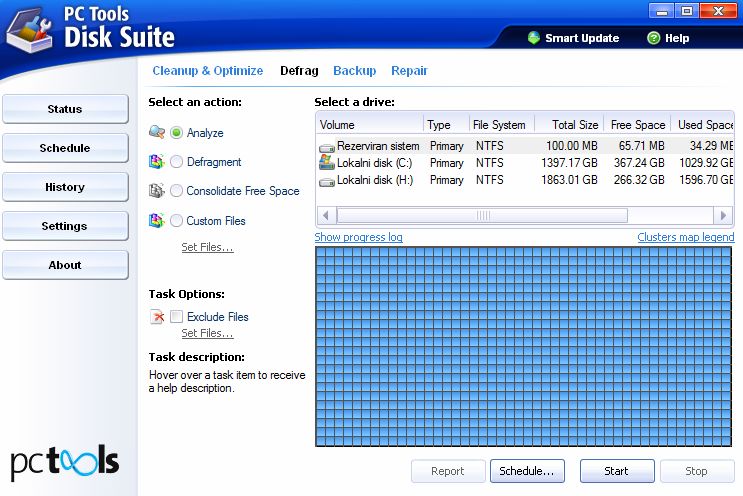This screenshot has width=743, height=496.
Task: Select the Analyze radio button
Action: (x=176, y=133)
